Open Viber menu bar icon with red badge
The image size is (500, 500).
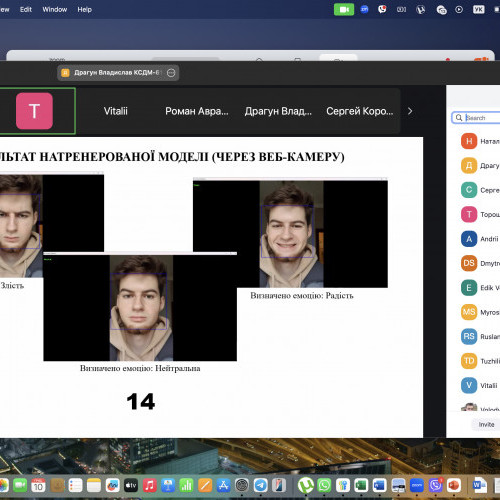point(382,9)
